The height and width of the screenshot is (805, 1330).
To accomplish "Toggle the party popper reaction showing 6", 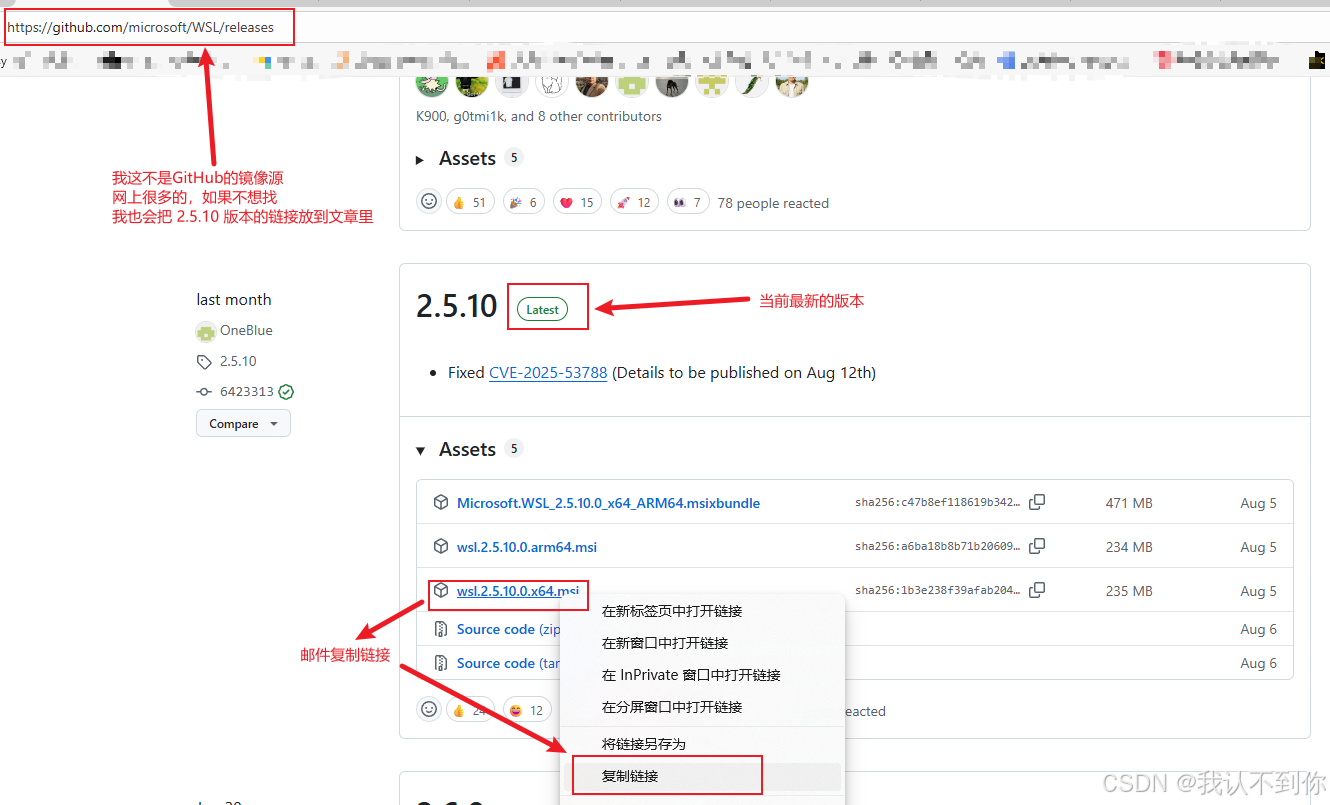I will tap(525, 202).
